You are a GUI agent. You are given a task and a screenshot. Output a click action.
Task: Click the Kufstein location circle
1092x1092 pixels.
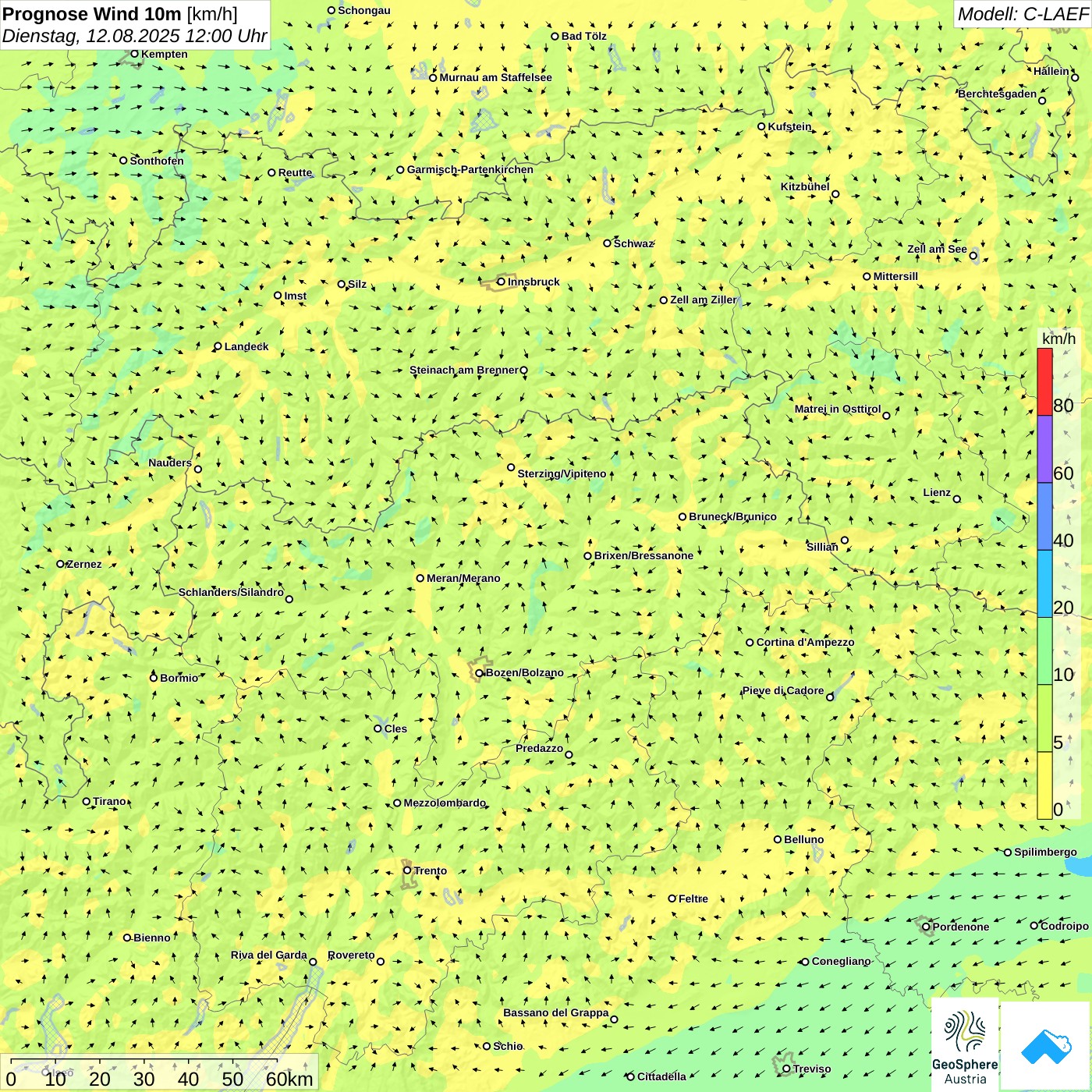click(x=762, y=126)
